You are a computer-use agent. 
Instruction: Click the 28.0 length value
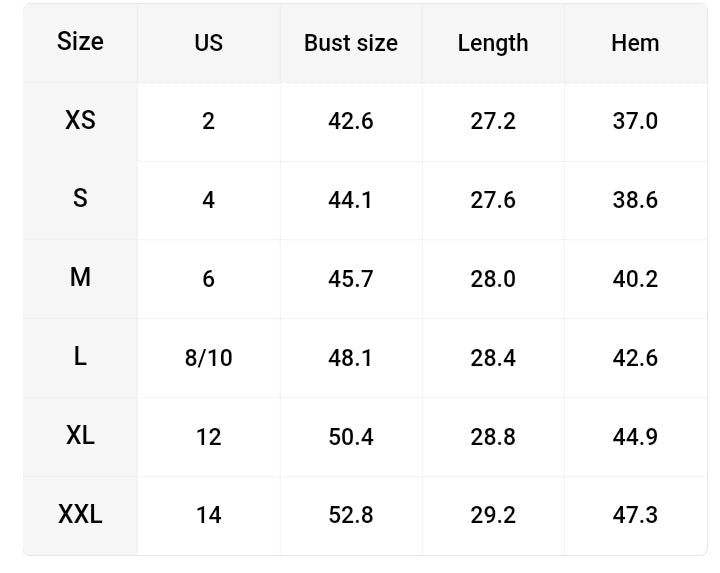point(493,279)
